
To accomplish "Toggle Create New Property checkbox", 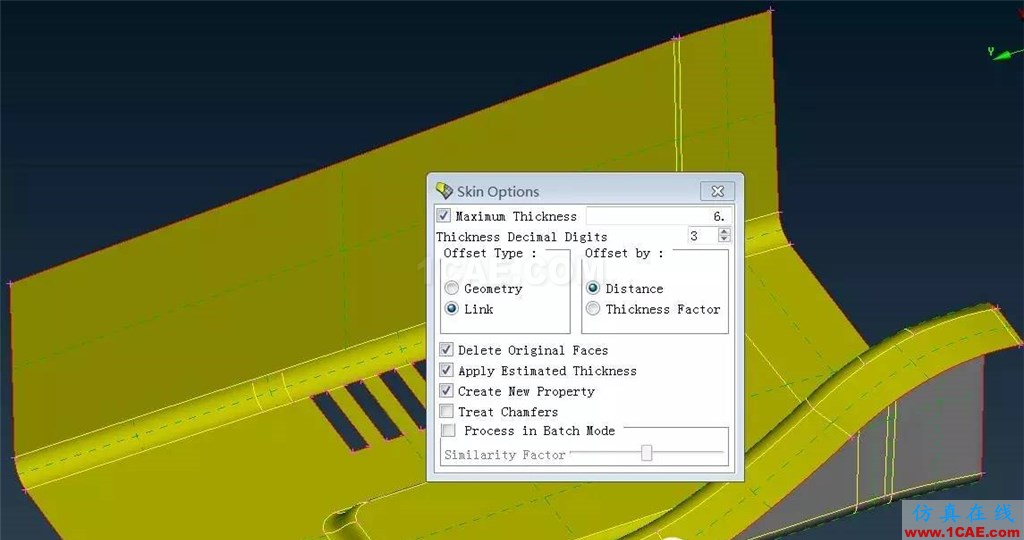I will [446, 390].
